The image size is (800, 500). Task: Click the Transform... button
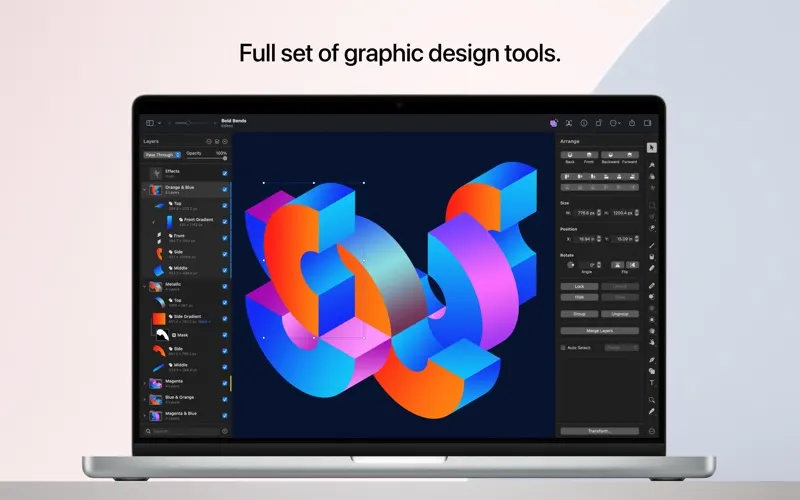point(599,431)
